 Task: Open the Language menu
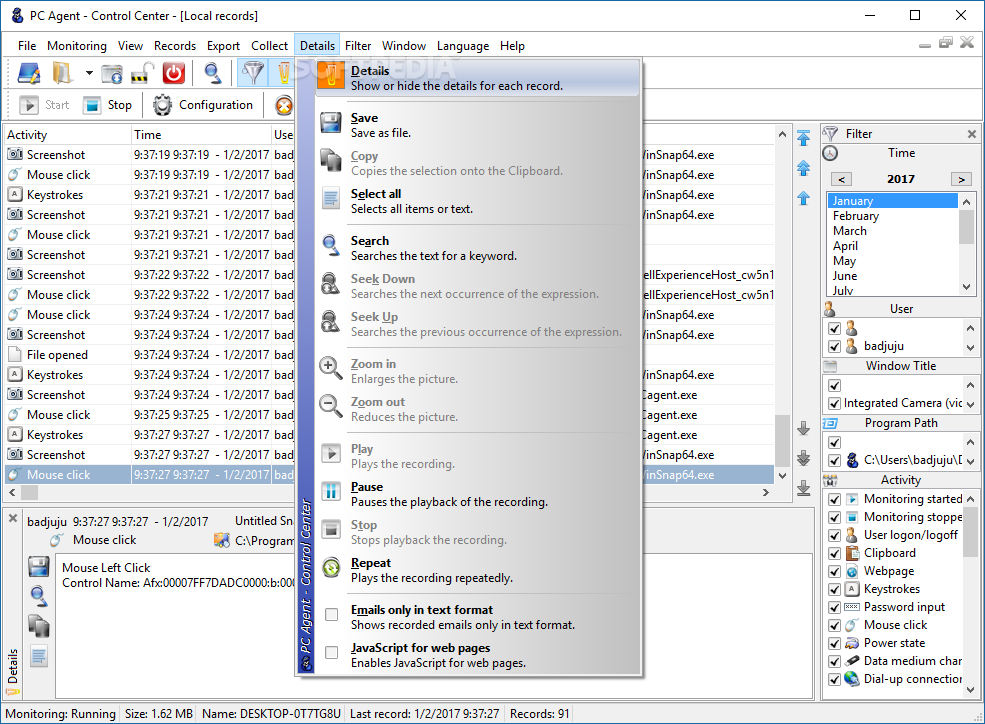pyautogui.click(x=463, y=46)
